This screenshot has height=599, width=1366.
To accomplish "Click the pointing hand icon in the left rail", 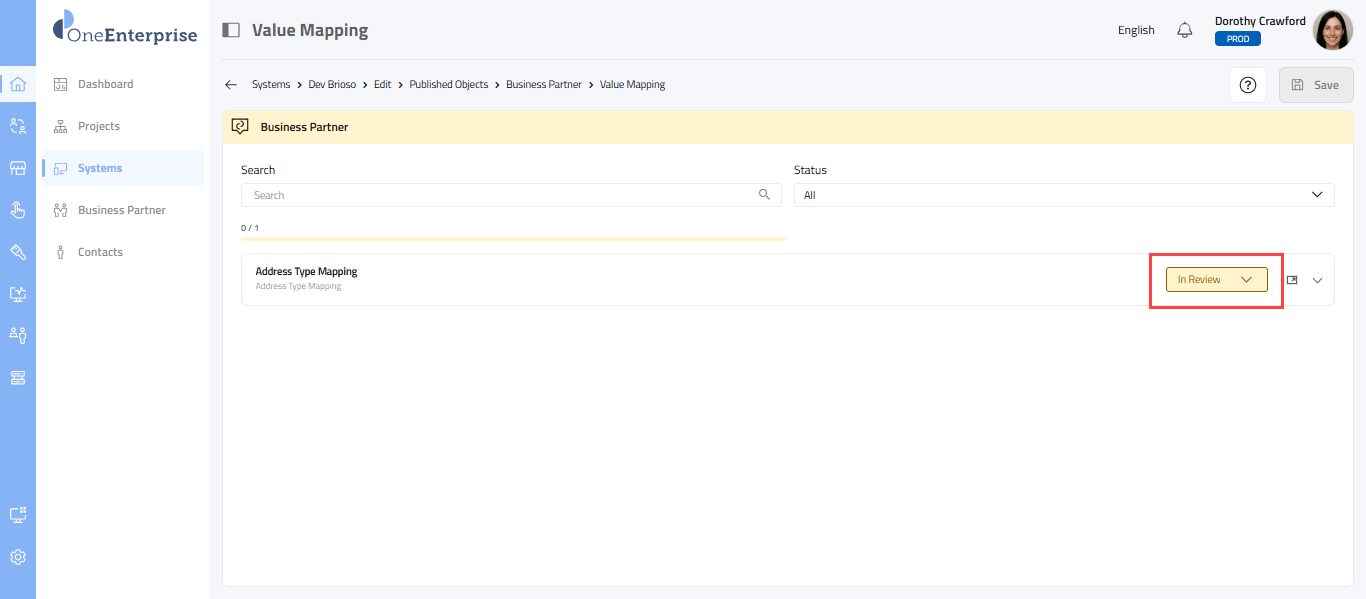I will 18,209.
